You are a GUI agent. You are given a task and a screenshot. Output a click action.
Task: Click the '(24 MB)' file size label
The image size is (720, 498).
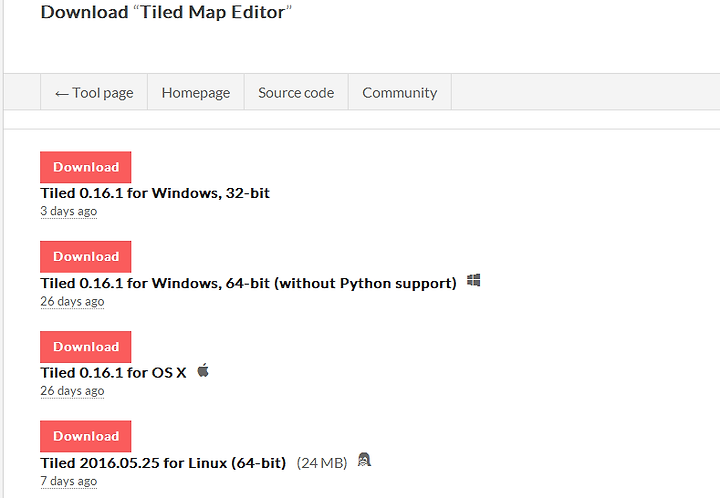click(322, 463)
